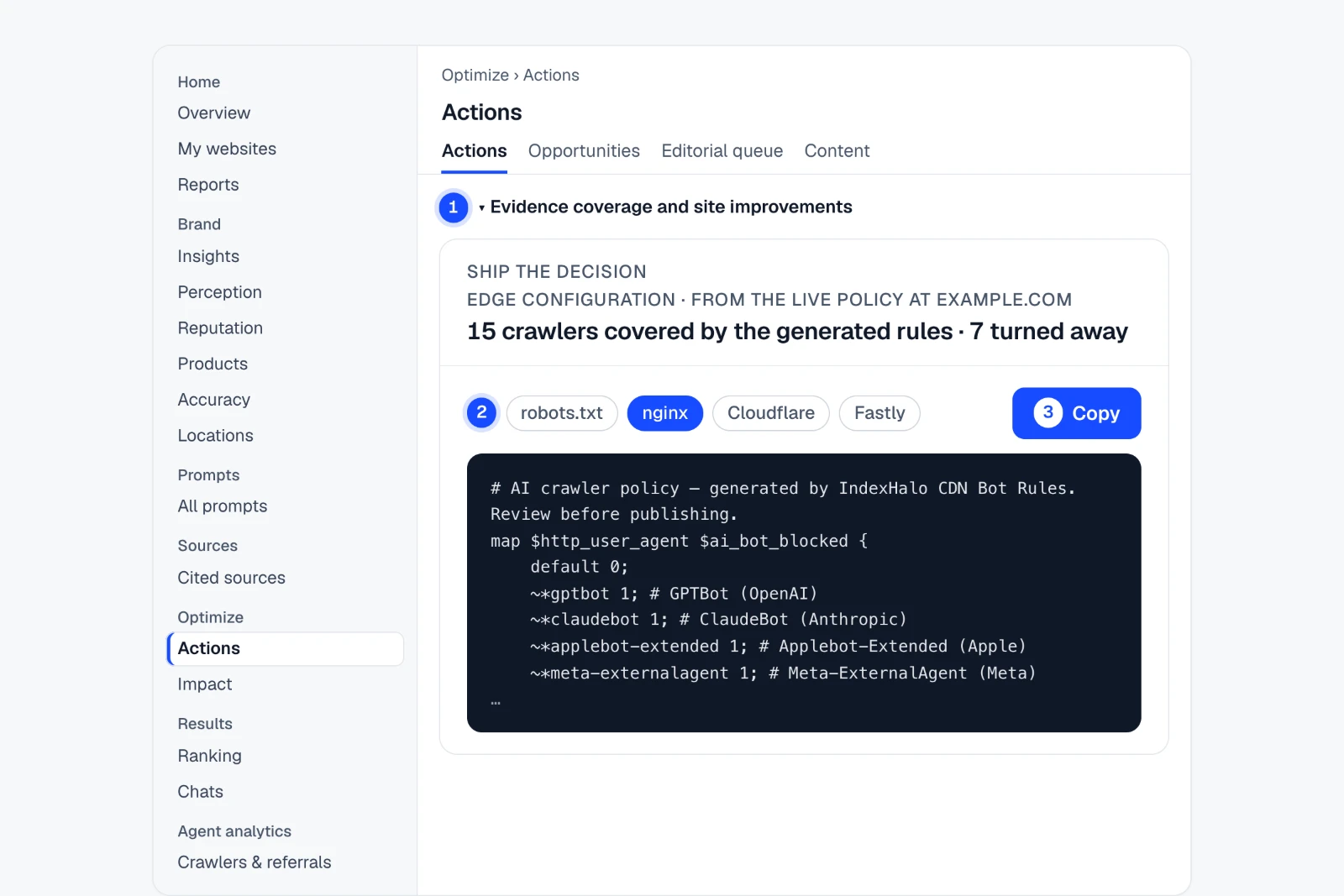Open Crawlers & referrals in the sidebar

[x=254, y=862]
